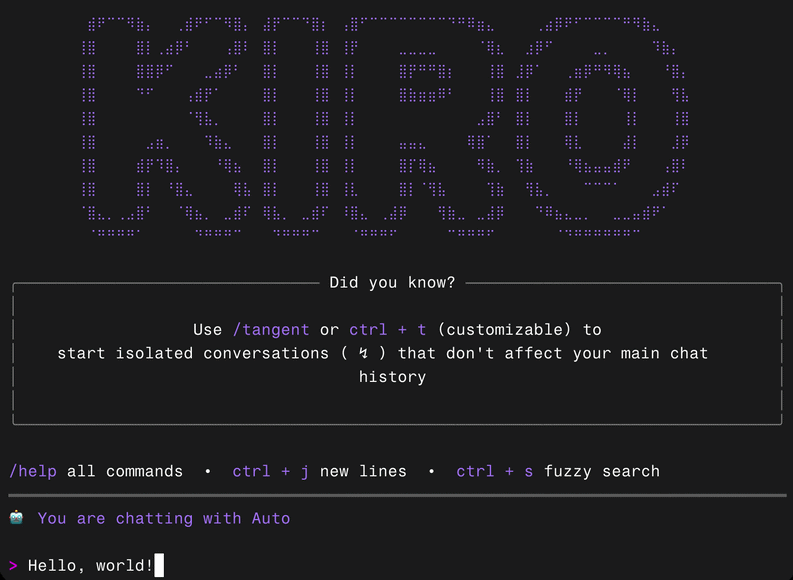Image resolution: width=793 pixels, height=580 pixels.
Task: Click the pink prompt arrow symbol
Action: 13,565
